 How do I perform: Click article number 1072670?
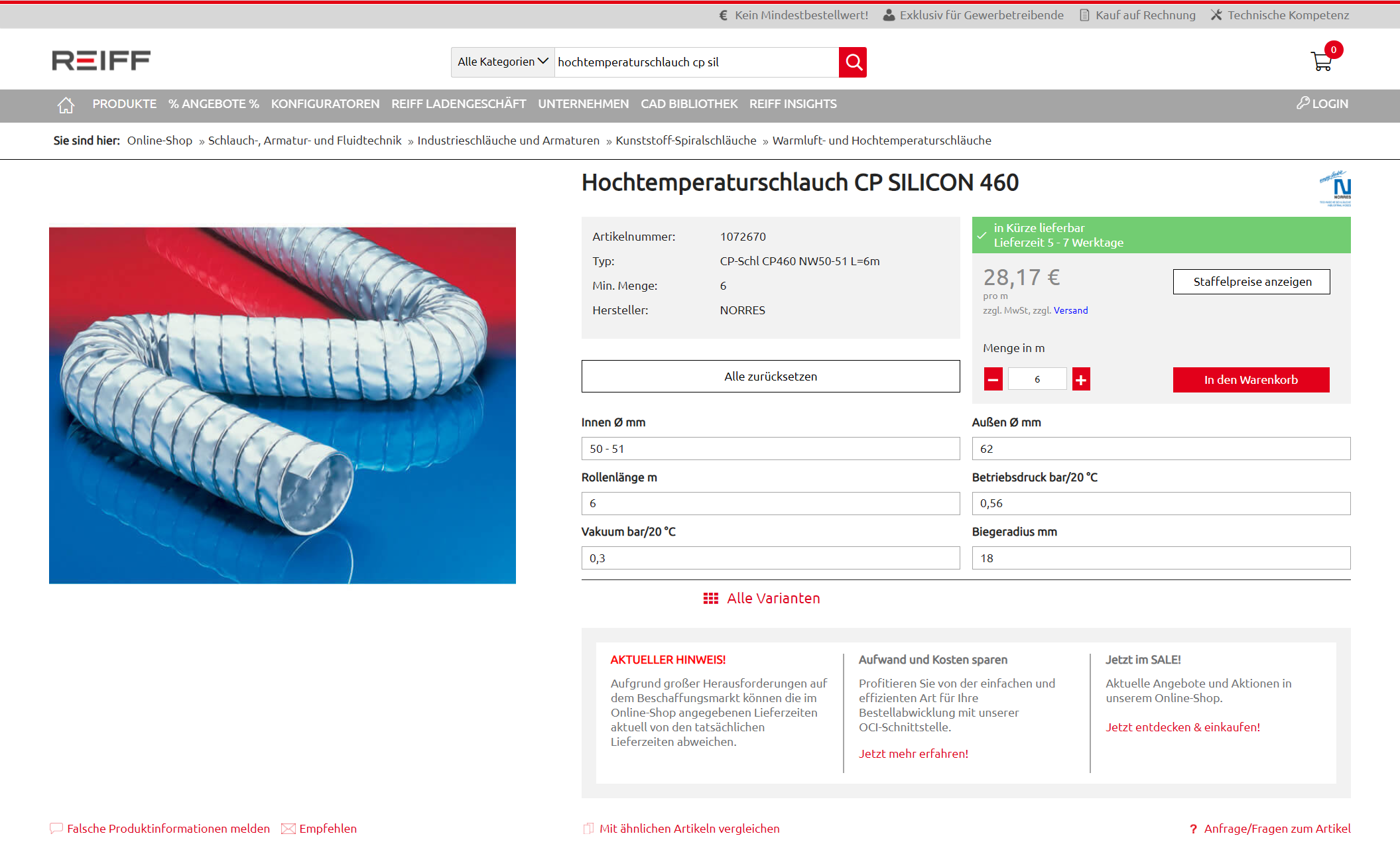pos(743,237)
